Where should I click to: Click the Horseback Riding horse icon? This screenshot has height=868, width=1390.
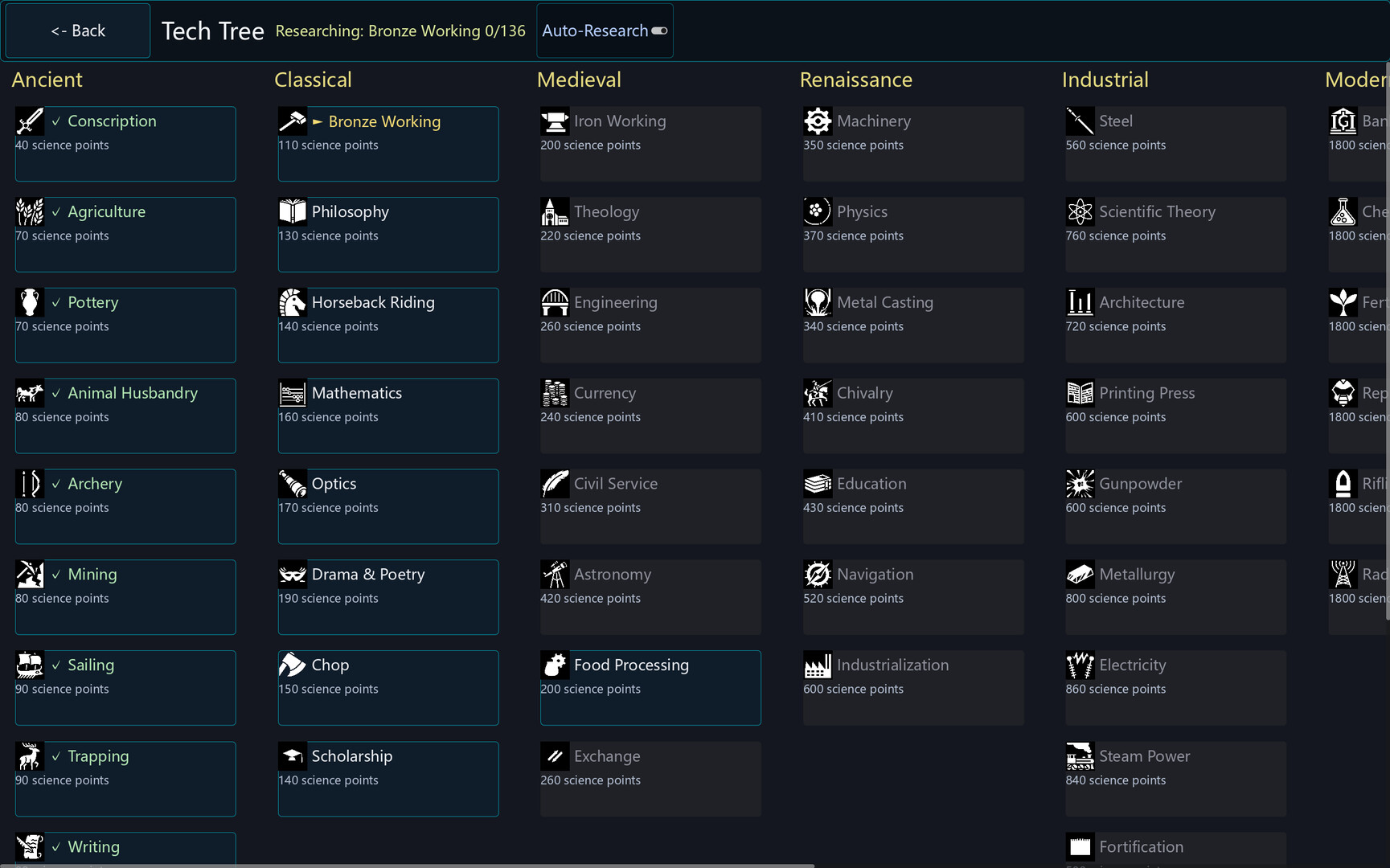coord(293,303)
